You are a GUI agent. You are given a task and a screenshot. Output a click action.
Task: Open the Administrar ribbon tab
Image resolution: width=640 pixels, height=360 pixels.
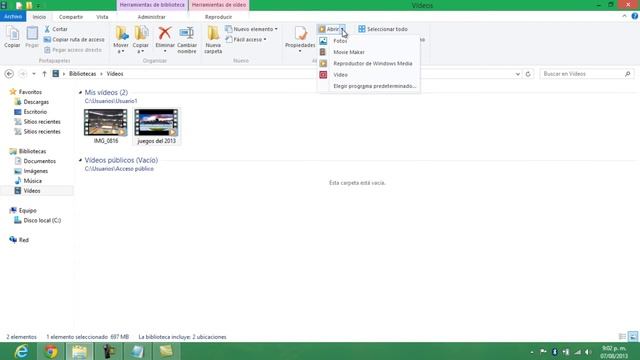click(151, 17)
